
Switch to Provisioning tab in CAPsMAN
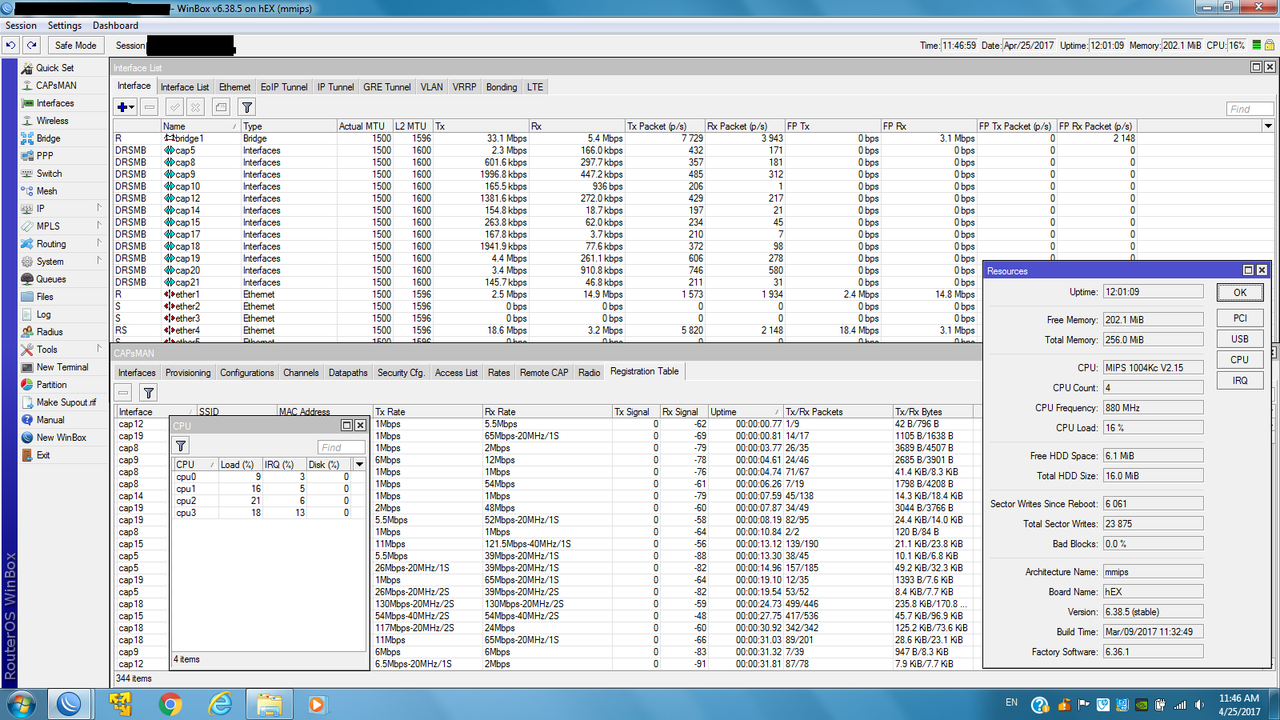pyautogui.click(x=188, y=372)
